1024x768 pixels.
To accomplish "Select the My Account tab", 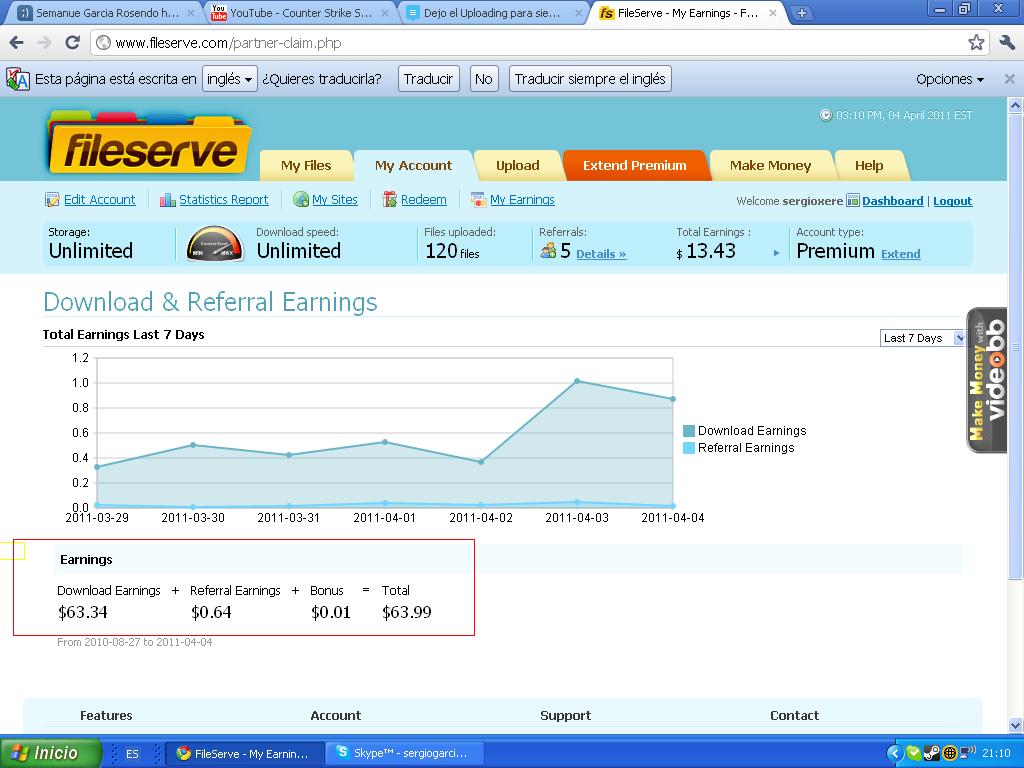I will coord(413,166).
